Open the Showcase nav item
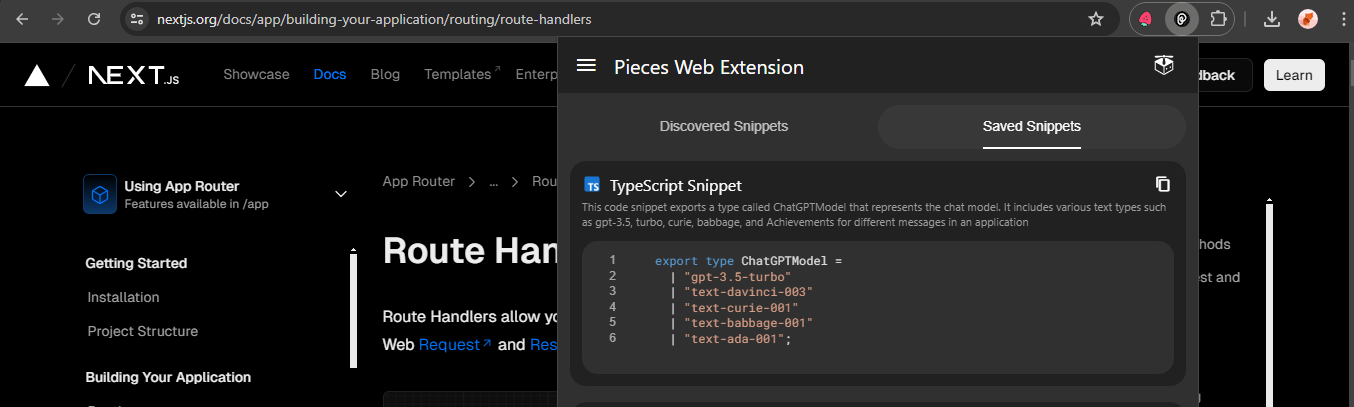Image resolution: width=1354 pixels, height=407 pixels. tap(256, 75)
